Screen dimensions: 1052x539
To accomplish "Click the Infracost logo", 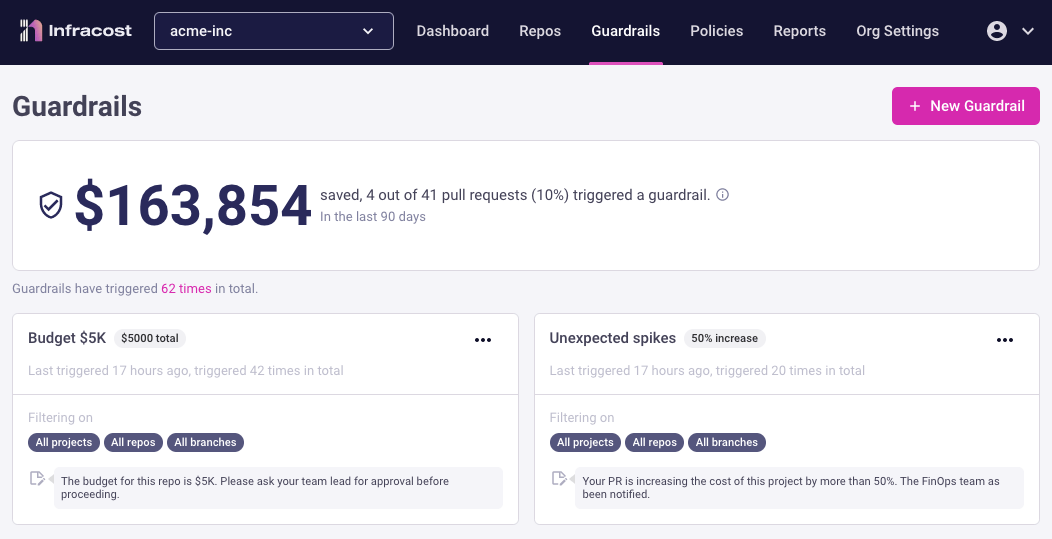I will click(x=76, y=31).
